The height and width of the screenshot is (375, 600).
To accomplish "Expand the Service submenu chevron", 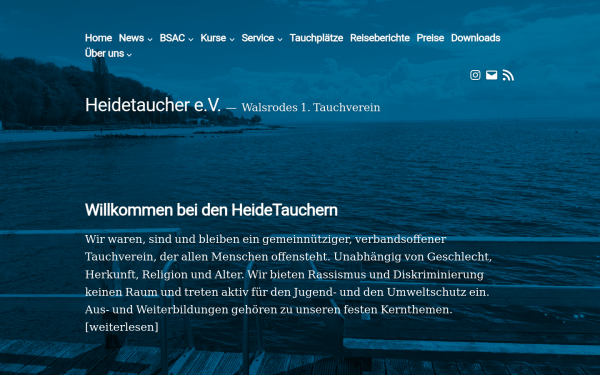I will (x=280, y=39).
